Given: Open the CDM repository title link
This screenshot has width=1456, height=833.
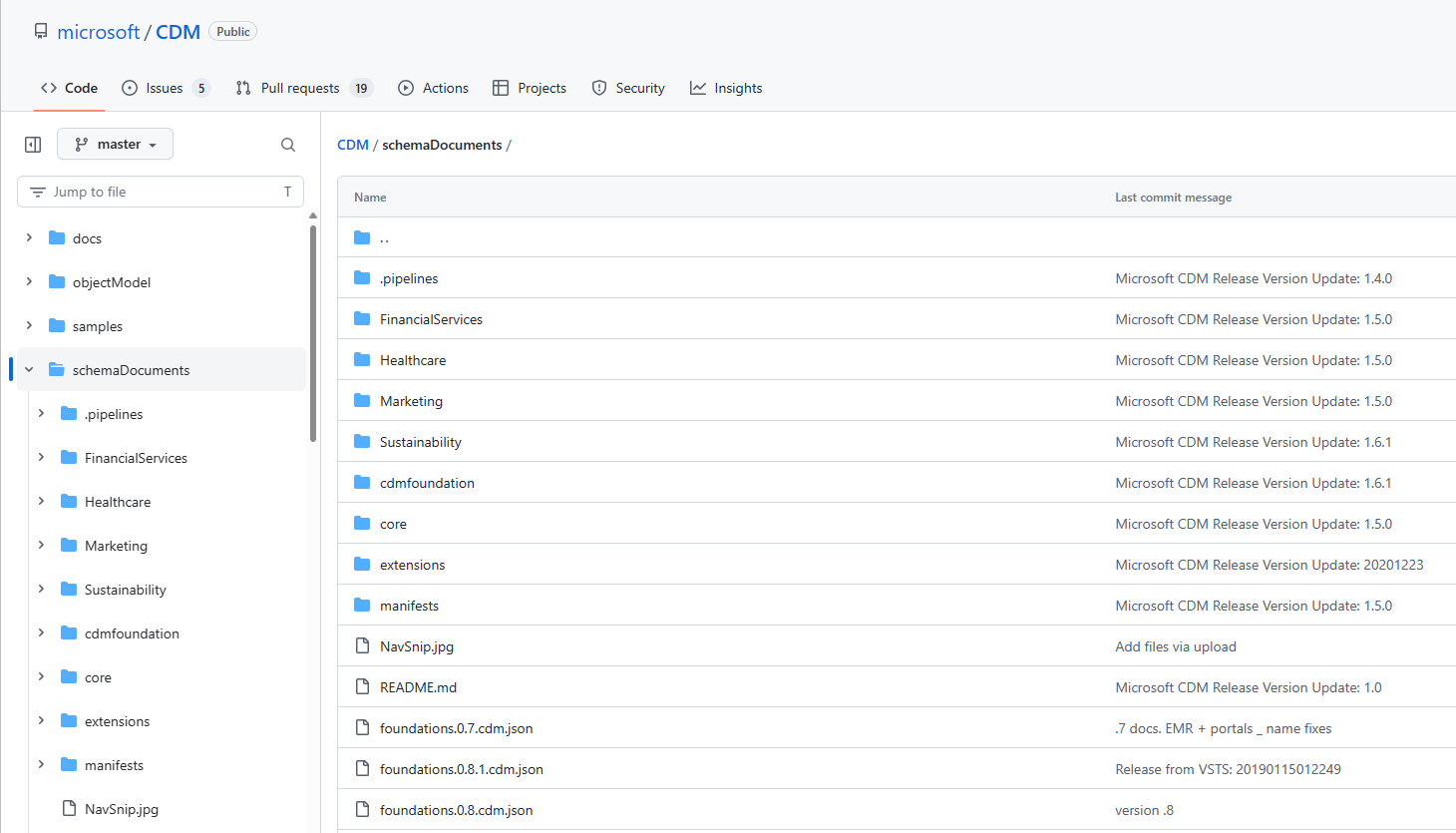Looking at the screenshot, I should coord(178,32).
